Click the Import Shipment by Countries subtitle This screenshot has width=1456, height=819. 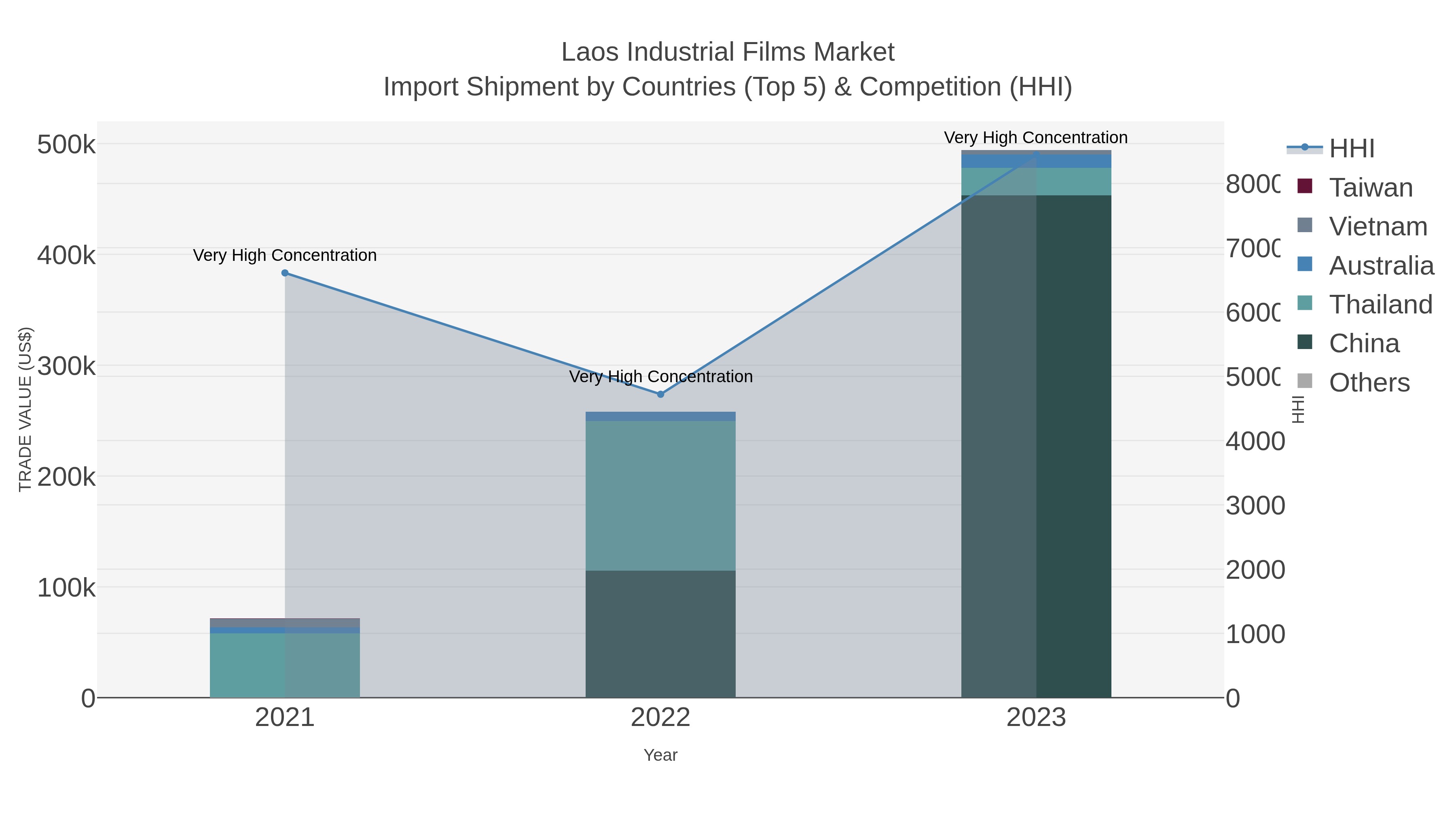(728, 87)
